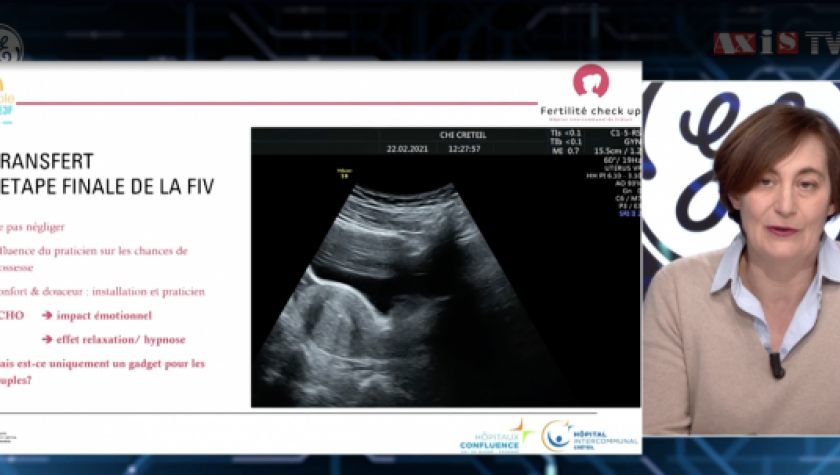The width and height of the screenshot is (840, 475).
Task: Click the 'Fertilité check up' text
Action: click(590, 111)
